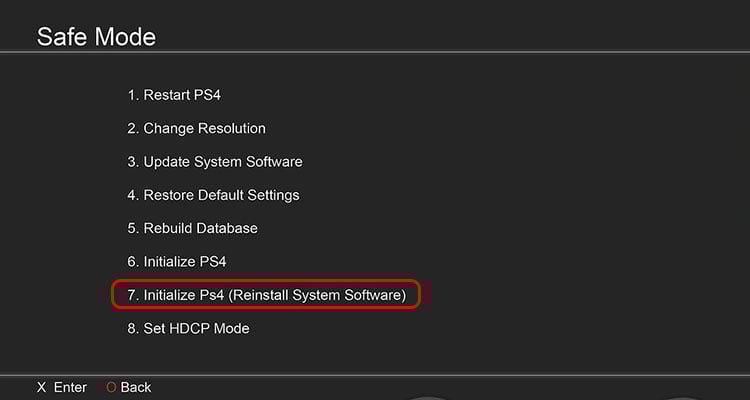The height and width of the screenshot is (400, 750).
Task: Pick Restore Default Settings entry
Action: (213, 195)
